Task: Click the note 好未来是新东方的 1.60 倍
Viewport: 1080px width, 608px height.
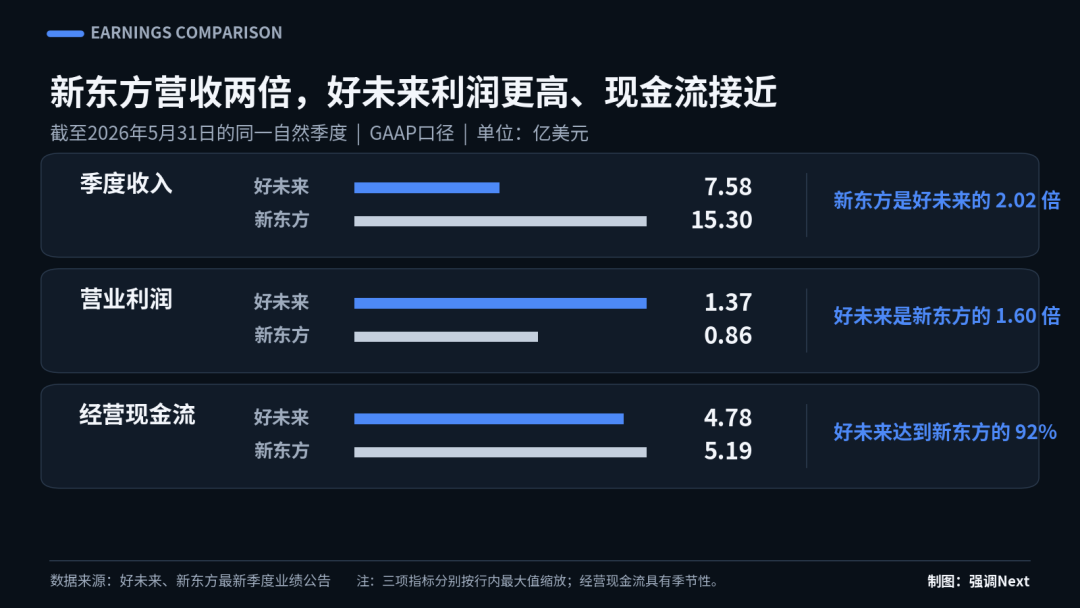Action: point(946,316)
